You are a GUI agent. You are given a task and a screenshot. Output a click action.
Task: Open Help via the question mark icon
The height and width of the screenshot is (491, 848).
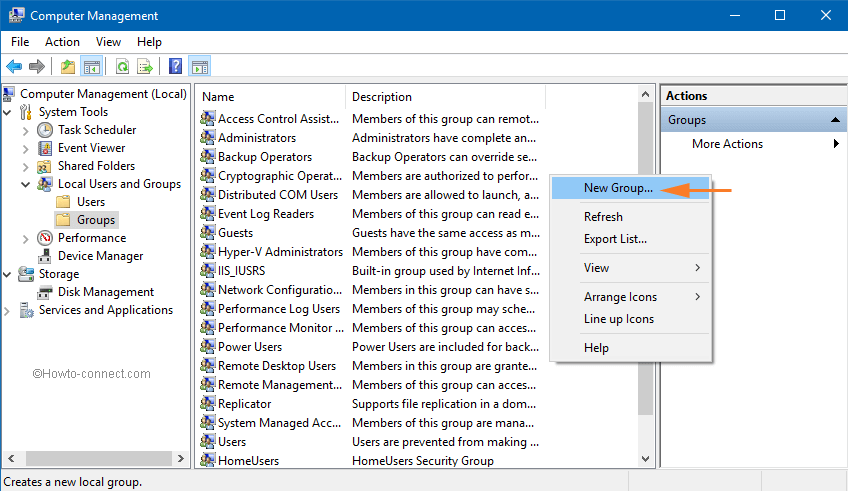(175, 67)
